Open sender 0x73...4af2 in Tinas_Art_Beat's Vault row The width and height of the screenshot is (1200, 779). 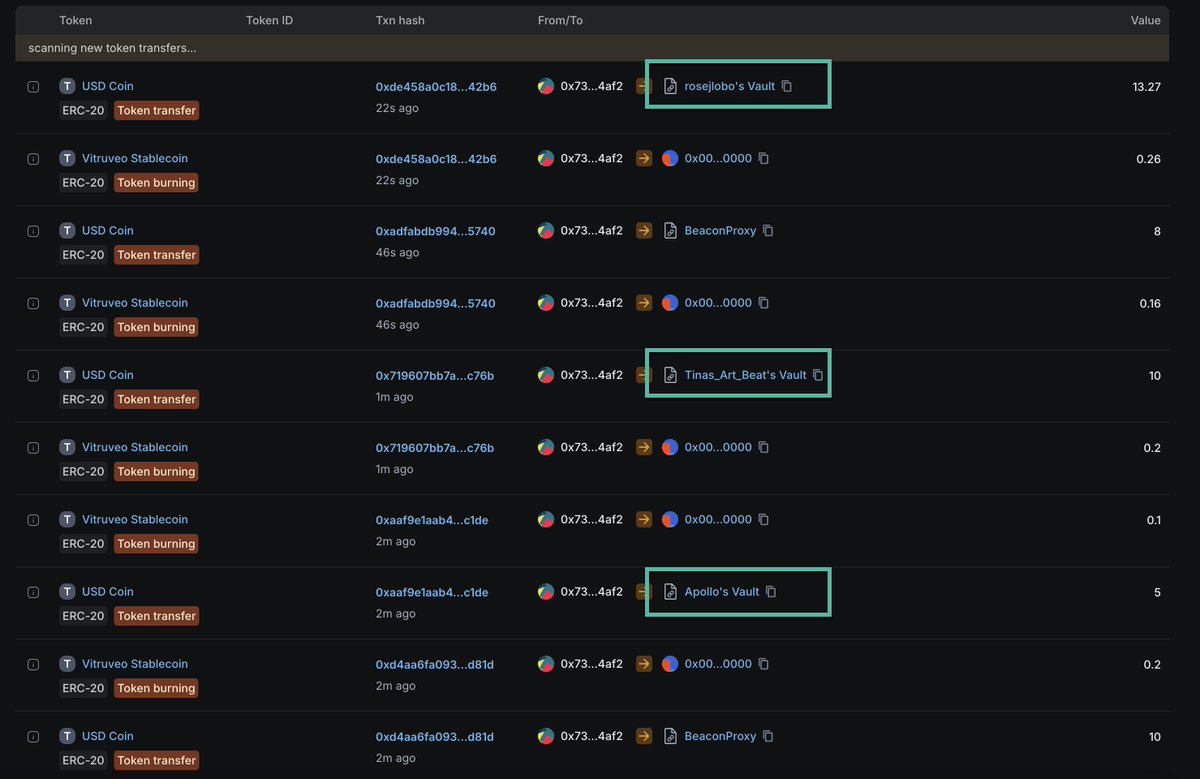point(592,375)
